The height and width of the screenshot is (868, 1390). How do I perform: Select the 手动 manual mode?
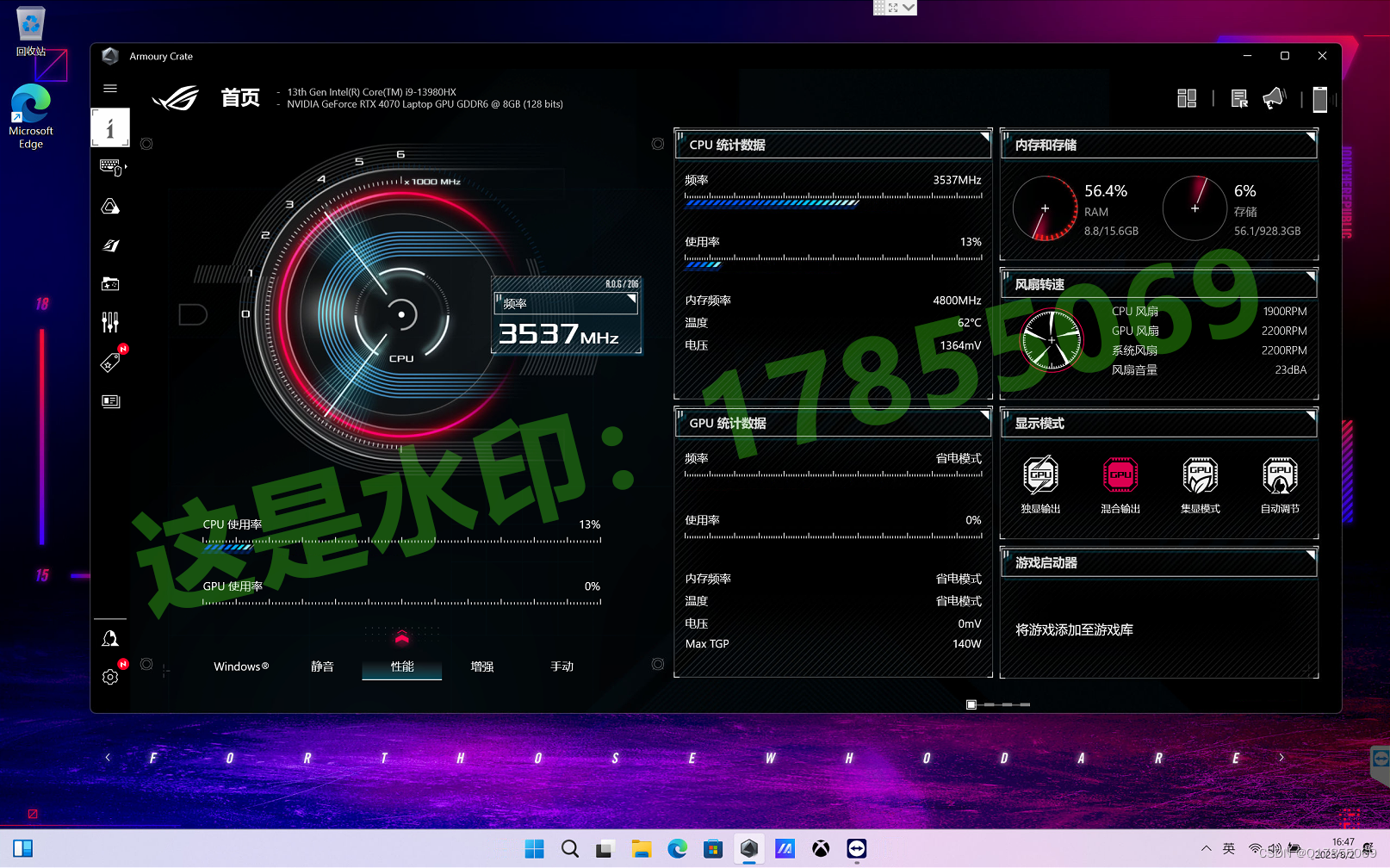click(x=562, y=666)
